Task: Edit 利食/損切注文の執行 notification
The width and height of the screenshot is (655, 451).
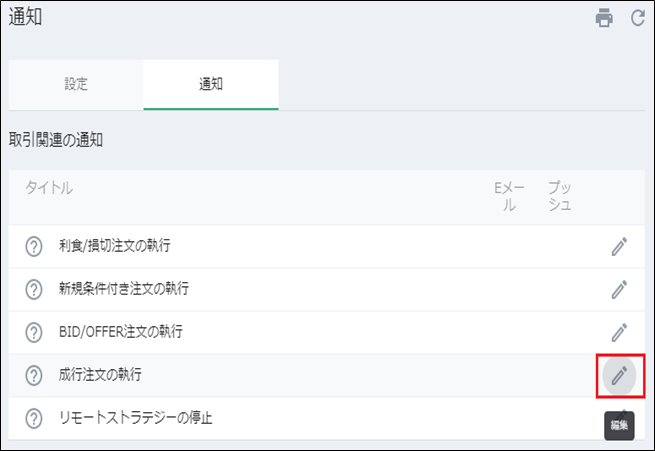Action: coord(619,246)
